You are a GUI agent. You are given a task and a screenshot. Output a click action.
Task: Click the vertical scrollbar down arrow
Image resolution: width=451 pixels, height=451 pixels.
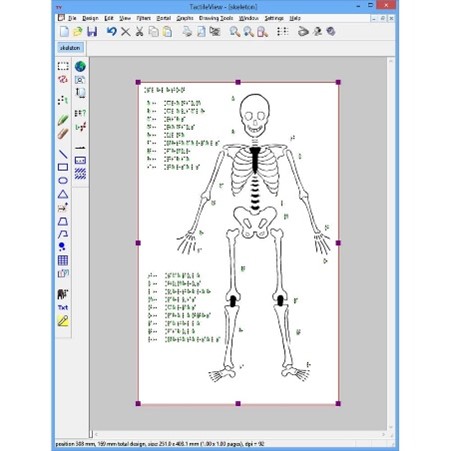391,427
